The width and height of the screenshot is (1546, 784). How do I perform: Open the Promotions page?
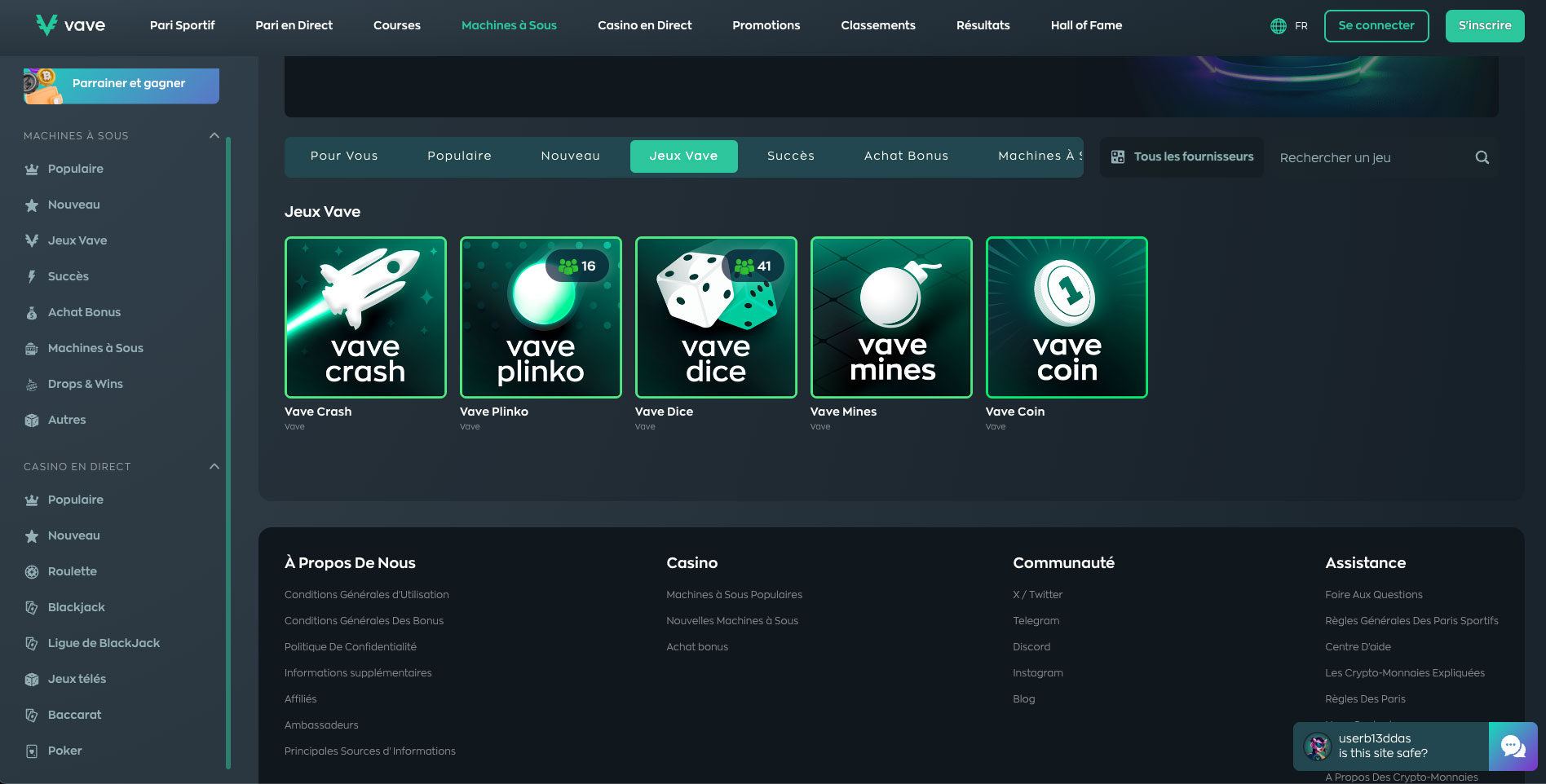(x=766, y=25)
